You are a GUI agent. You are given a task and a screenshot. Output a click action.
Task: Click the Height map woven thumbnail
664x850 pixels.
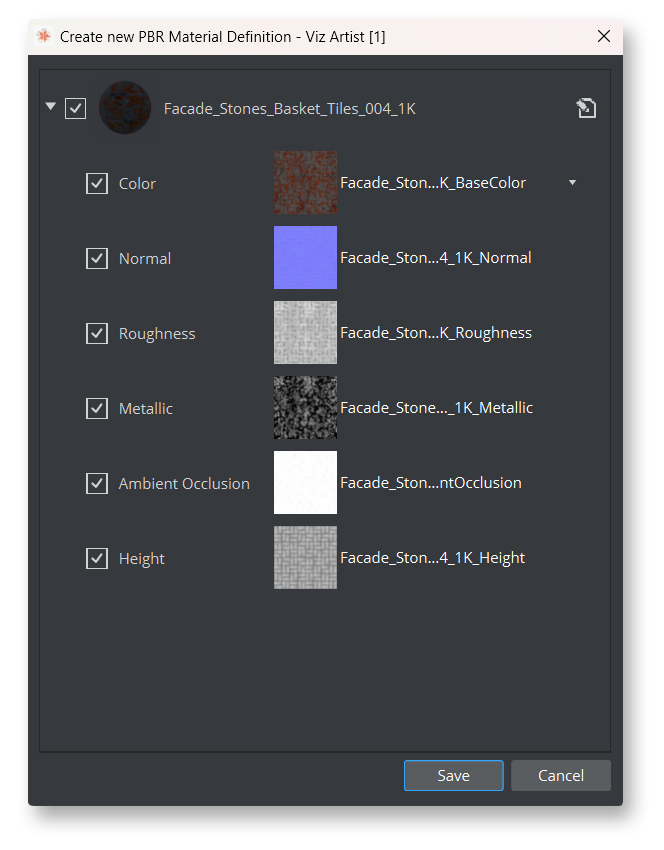[x=305, y=558]
